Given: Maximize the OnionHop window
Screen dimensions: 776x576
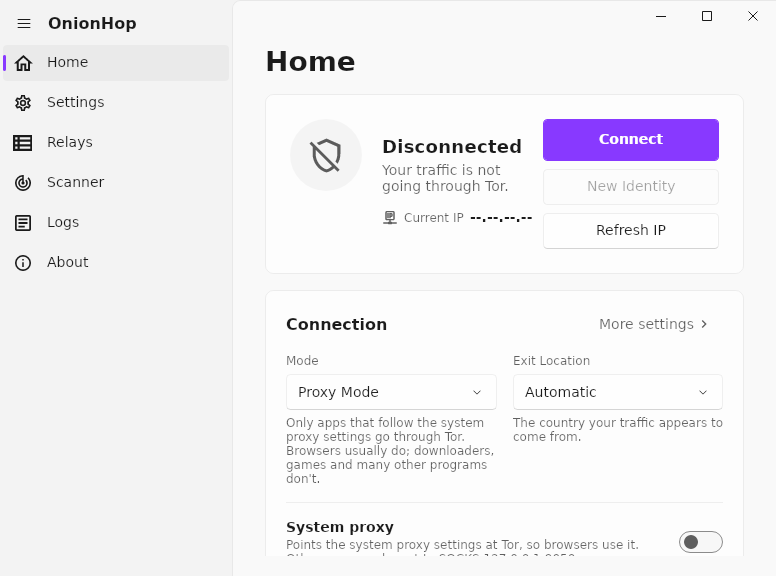Looking at the screenshot, I should coord(707,16).
